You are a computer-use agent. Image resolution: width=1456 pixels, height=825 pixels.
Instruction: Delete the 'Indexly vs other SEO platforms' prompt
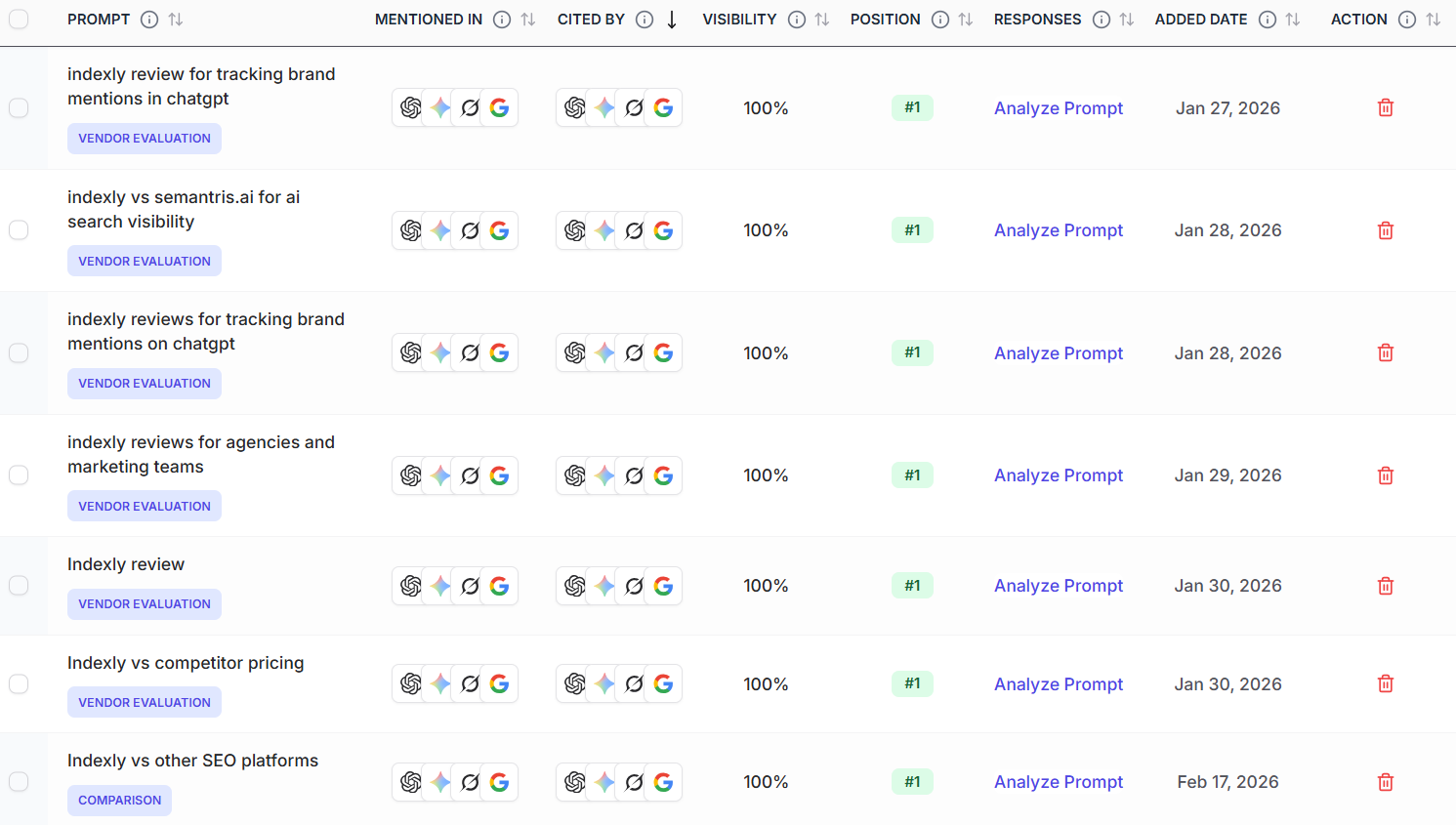[x=1385, y=782]
